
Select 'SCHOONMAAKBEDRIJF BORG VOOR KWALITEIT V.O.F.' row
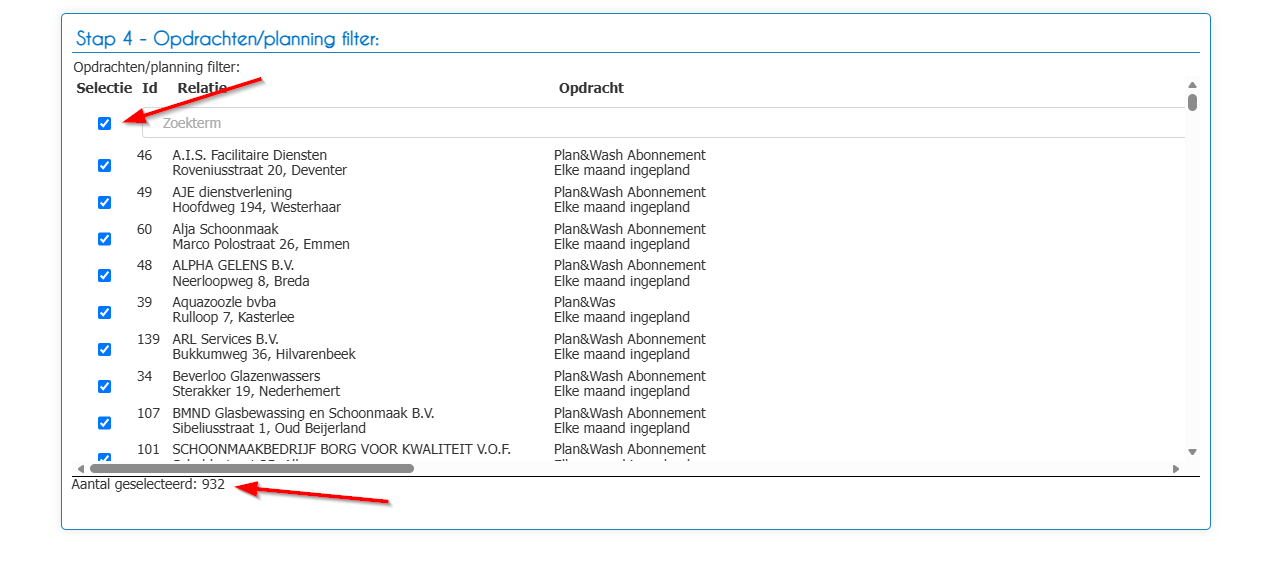click(x=341, y=449)
